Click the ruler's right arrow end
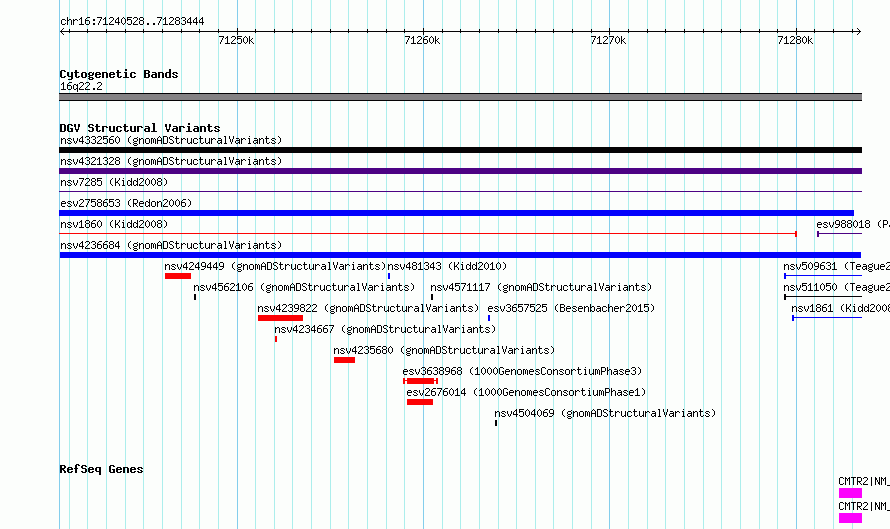Image resolution: width=890 pixels, height=529 pixels. point(858,31)
